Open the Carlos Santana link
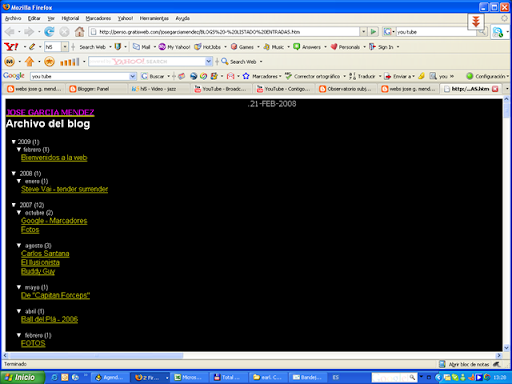This screenshot has width=512, height=384. click(x=45, y=254)
